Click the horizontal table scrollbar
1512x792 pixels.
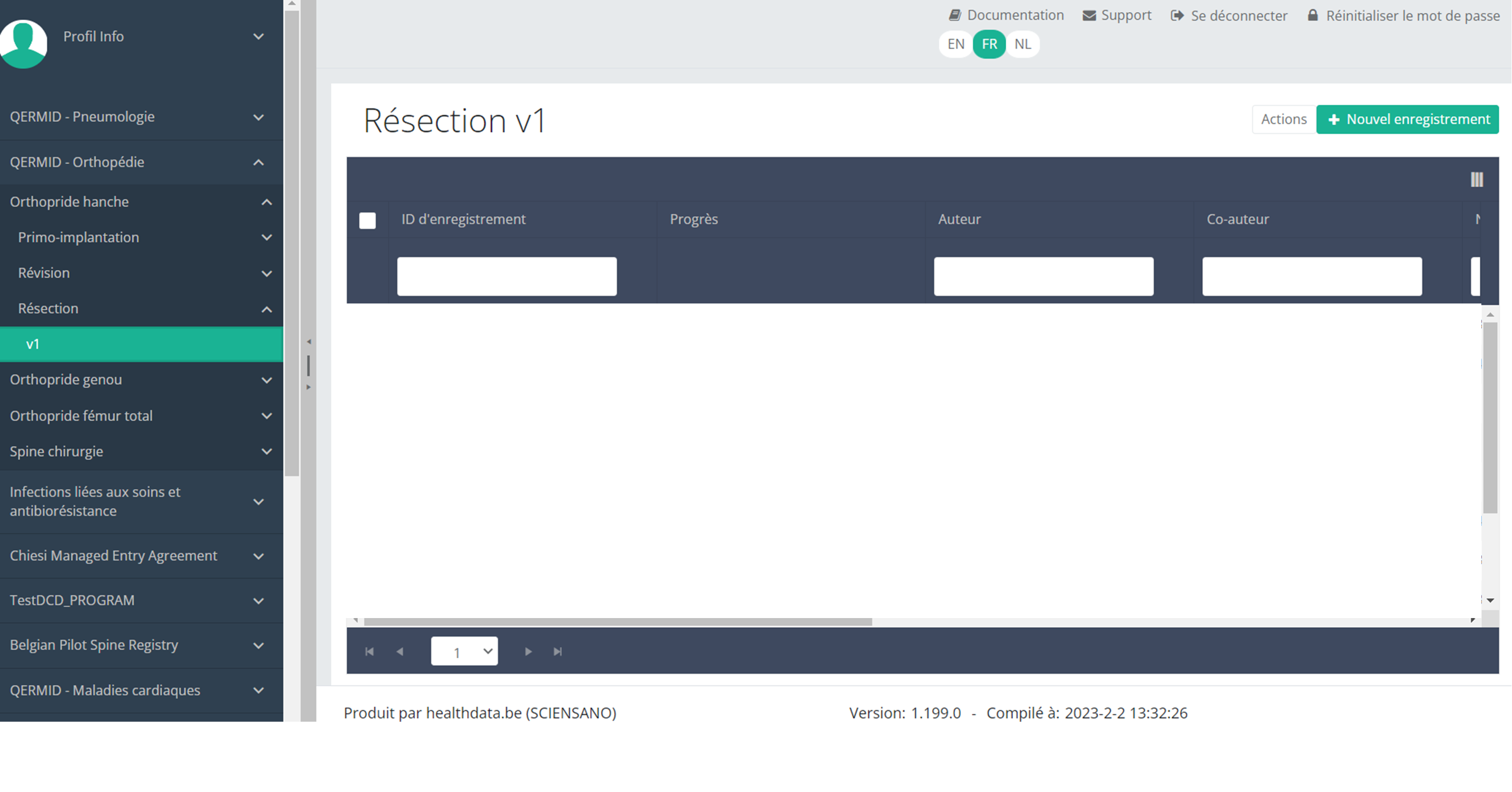[x=617, y=622]
